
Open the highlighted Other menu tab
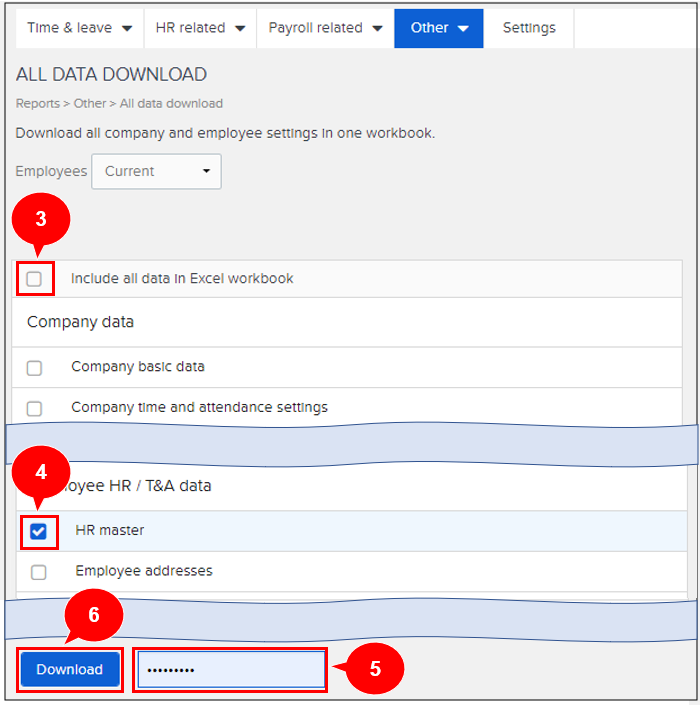pyautogui.click(x=439, y=28)
